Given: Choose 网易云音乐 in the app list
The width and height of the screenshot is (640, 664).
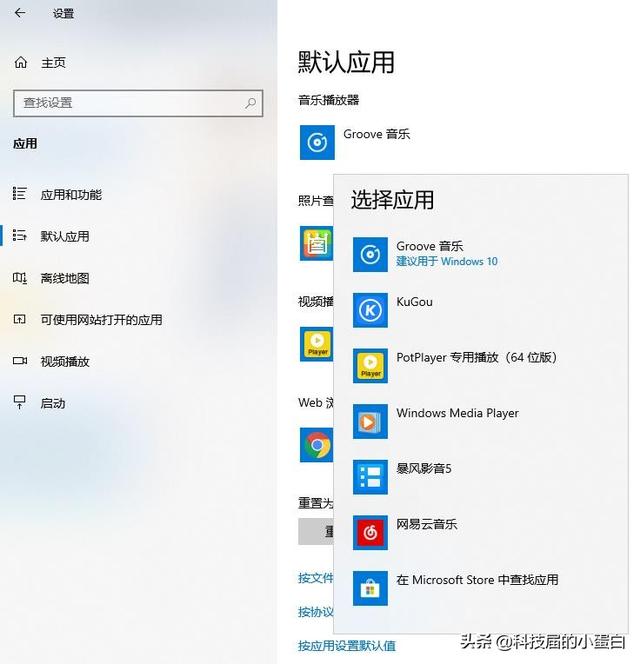Looking at the screenshot, I should [481, 532].
